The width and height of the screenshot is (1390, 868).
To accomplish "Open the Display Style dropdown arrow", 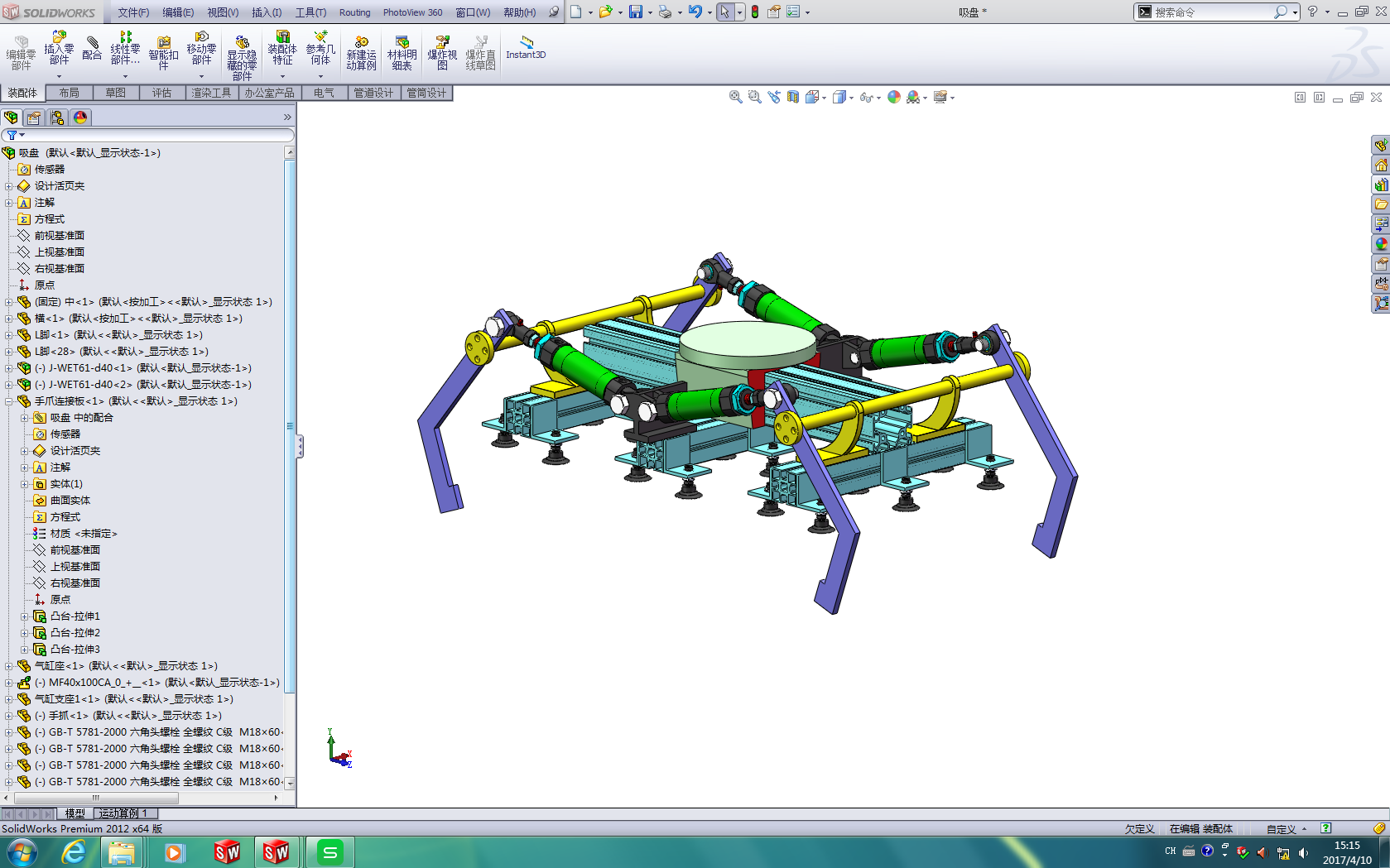I will point(851,98).
